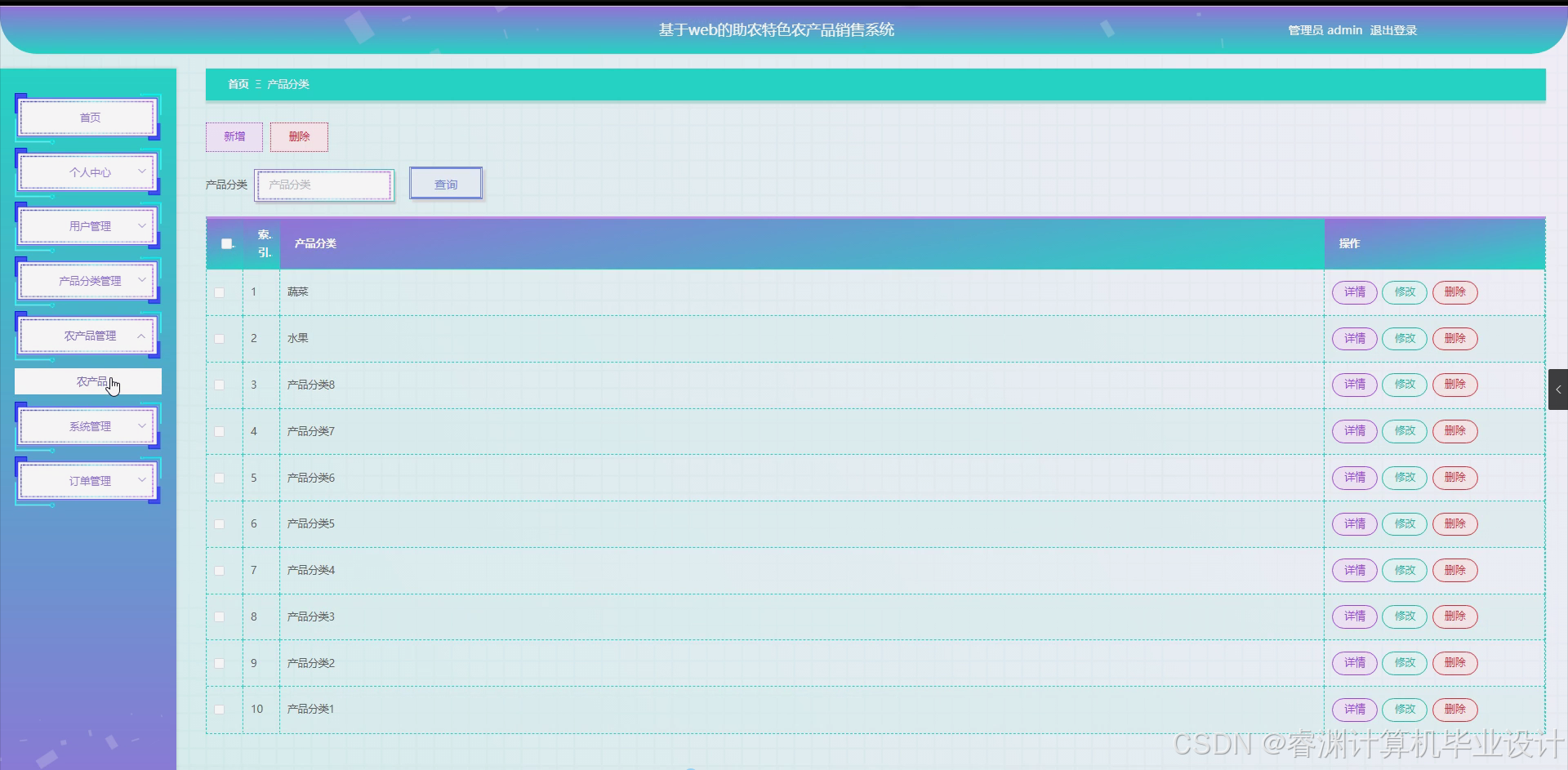Click the 新增 button
Image resolution: width=1568 pixels, height=770 pixels.
(234, 137)
